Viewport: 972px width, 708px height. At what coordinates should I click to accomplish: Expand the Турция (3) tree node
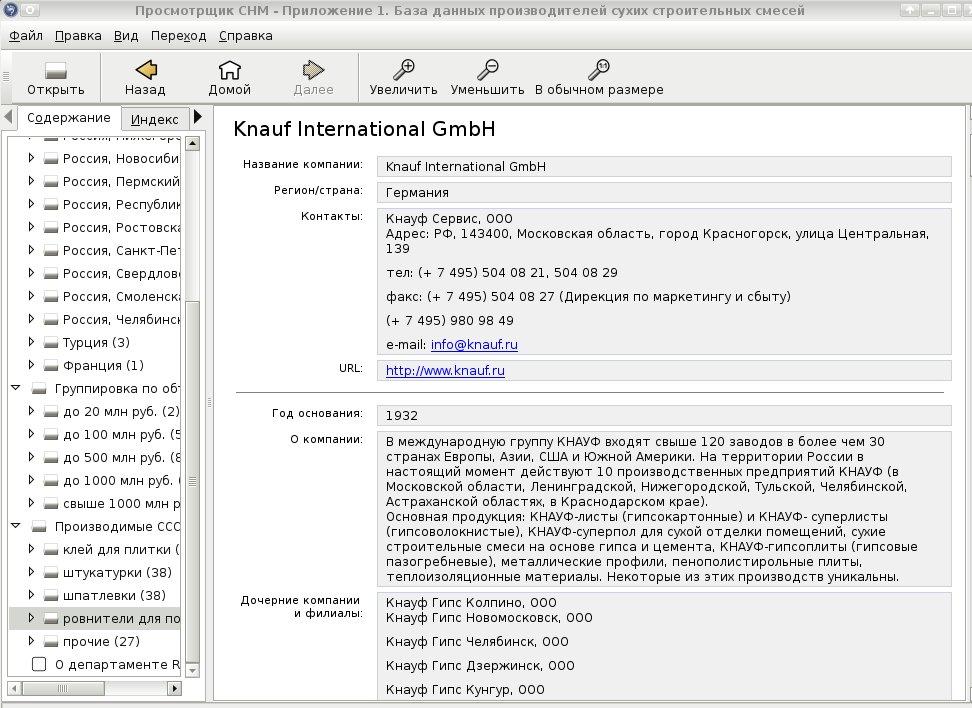(x=31, y=342)
